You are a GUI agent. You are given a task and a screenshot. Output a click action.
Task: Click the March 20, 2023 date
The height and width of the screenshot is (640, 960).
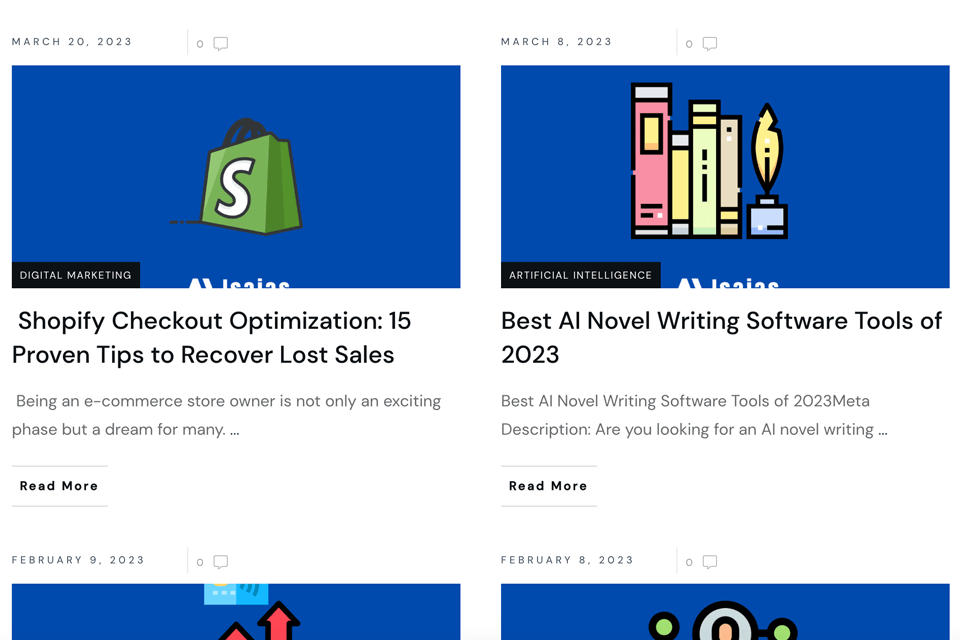[x=72, y=42]
